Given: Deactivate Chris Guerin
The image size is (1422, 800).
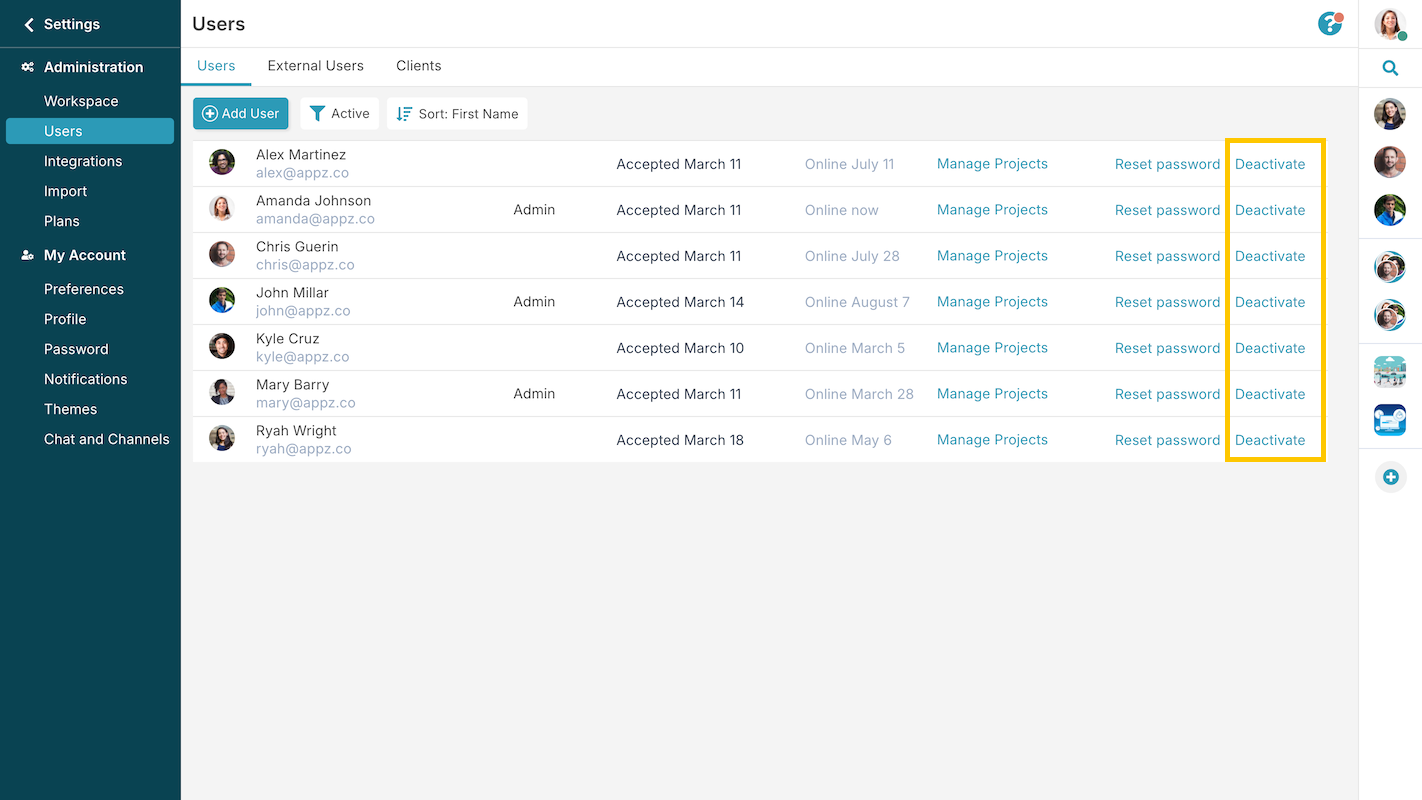Looking at the screenshot, I should 1270,256.
